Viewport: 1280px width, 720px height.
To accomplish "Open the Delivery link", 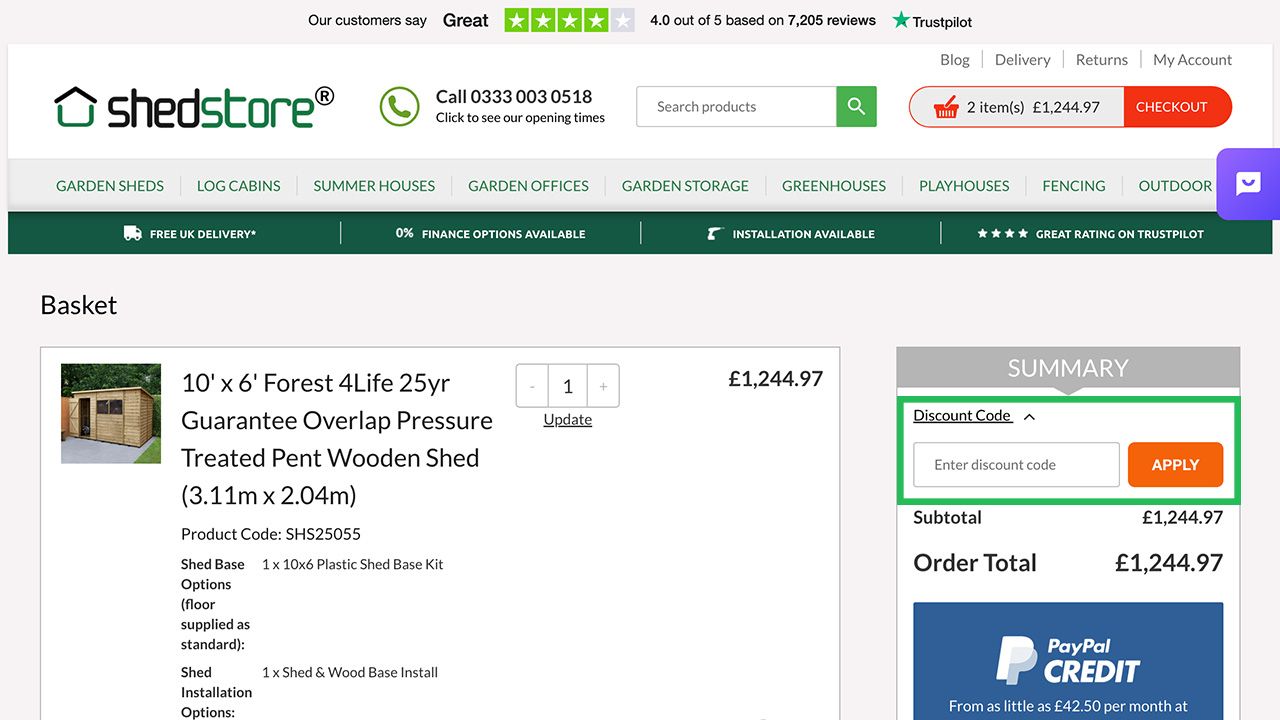I will (1022, 60).
